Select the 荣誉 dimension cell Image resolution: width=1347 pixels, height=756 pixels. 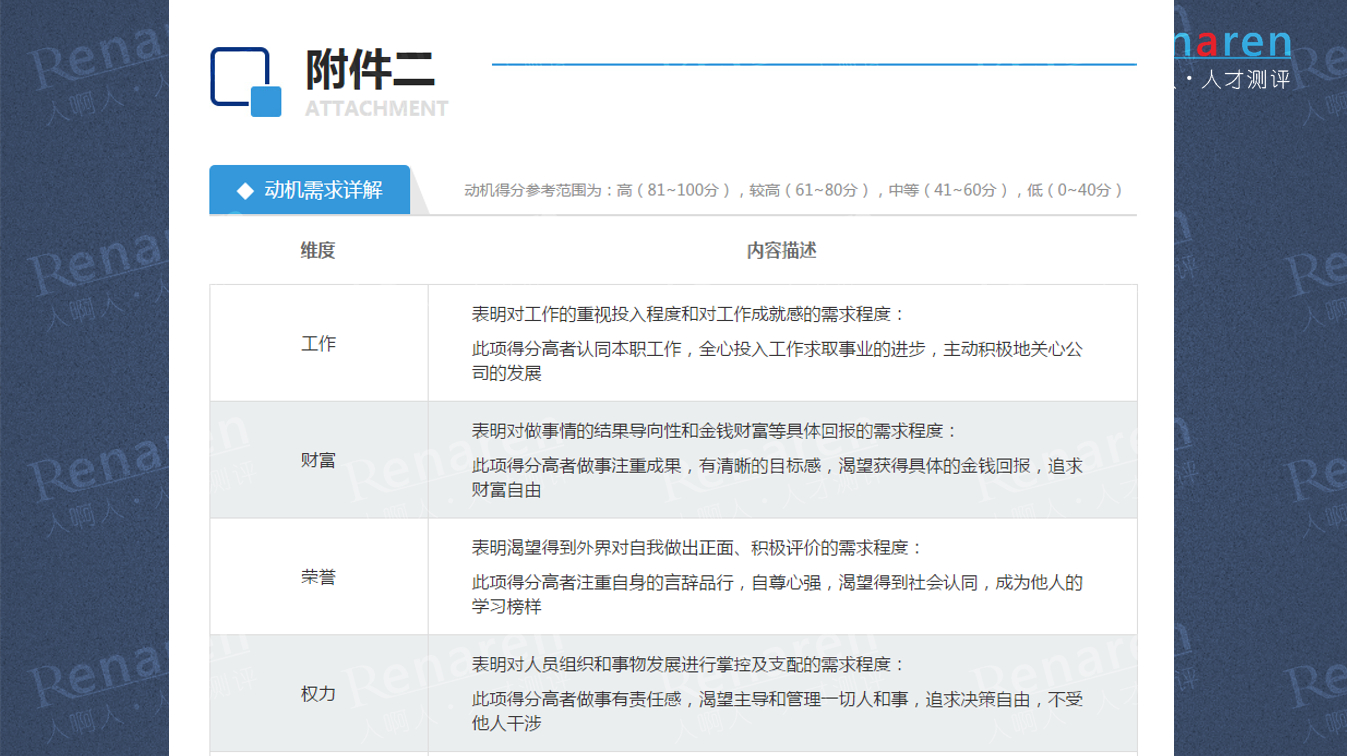(x=318, y=577)
